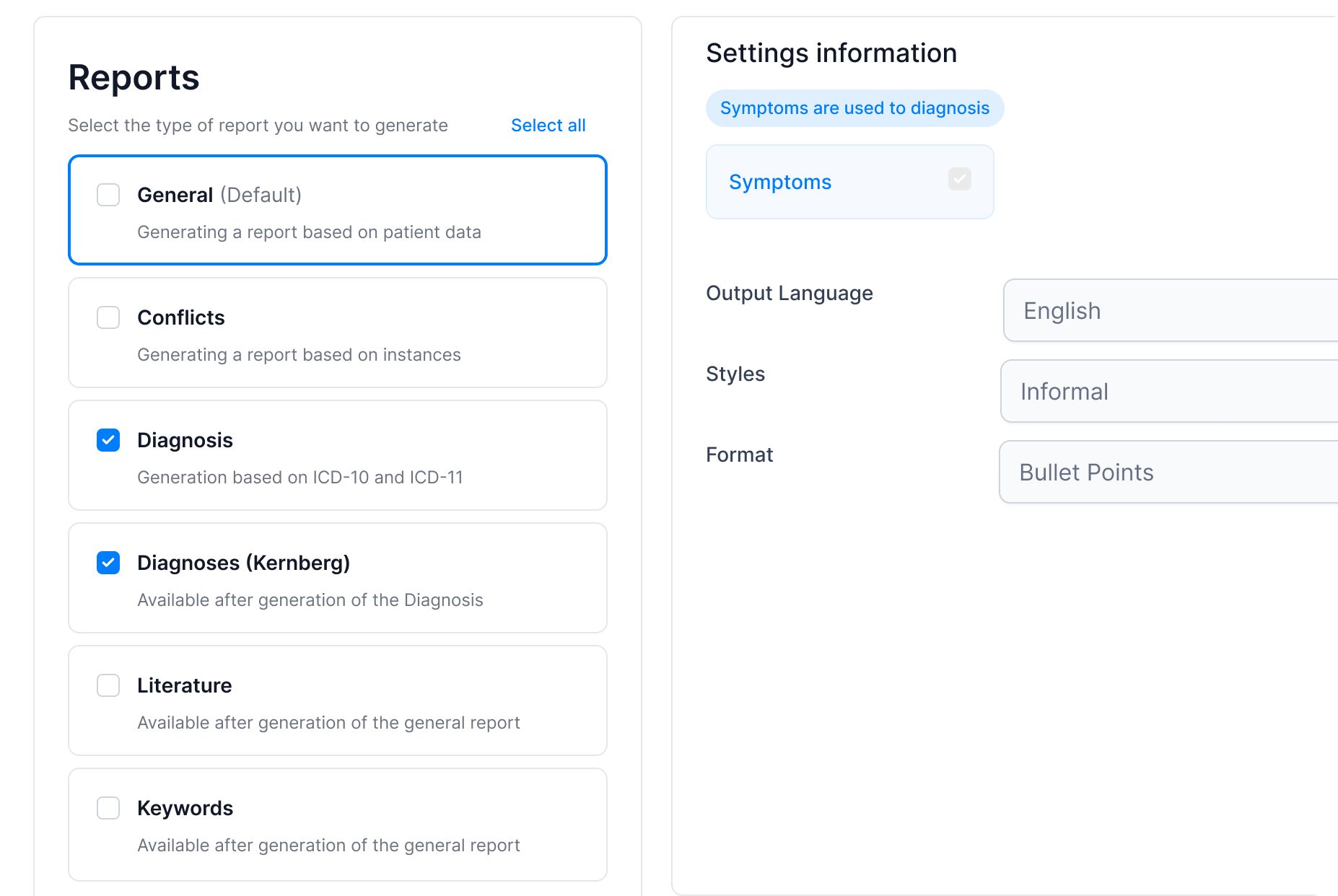Click the Settings information heading
Image resolution: width=1338 pixels, height=896 pixels.
click(x=831, y=53)
